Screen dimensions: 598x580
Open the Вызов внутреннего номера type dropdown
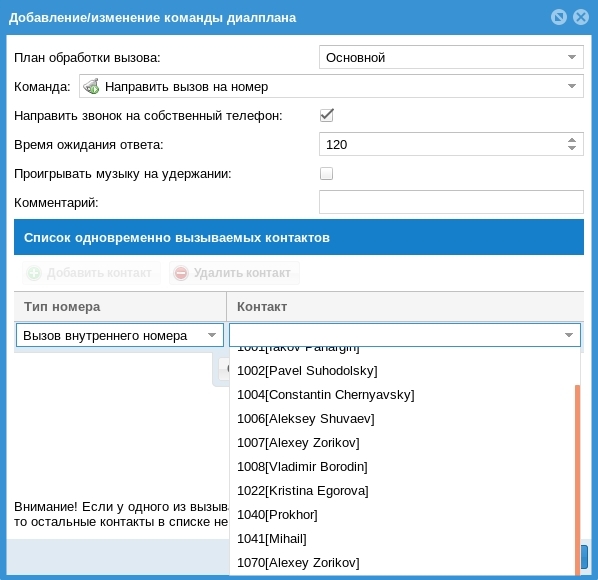[120, 335]
